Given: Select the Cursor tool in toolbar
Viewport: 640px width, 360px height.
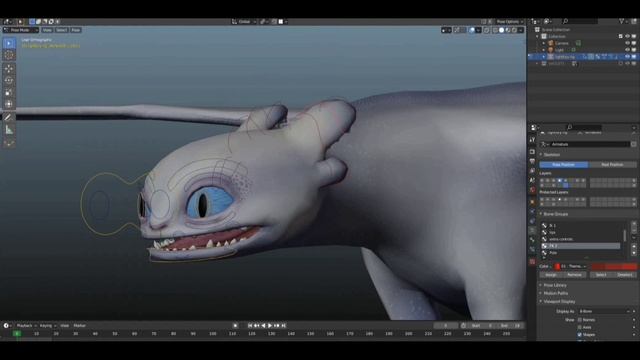Looking at the screenshot, I should (x=9, y=55).
